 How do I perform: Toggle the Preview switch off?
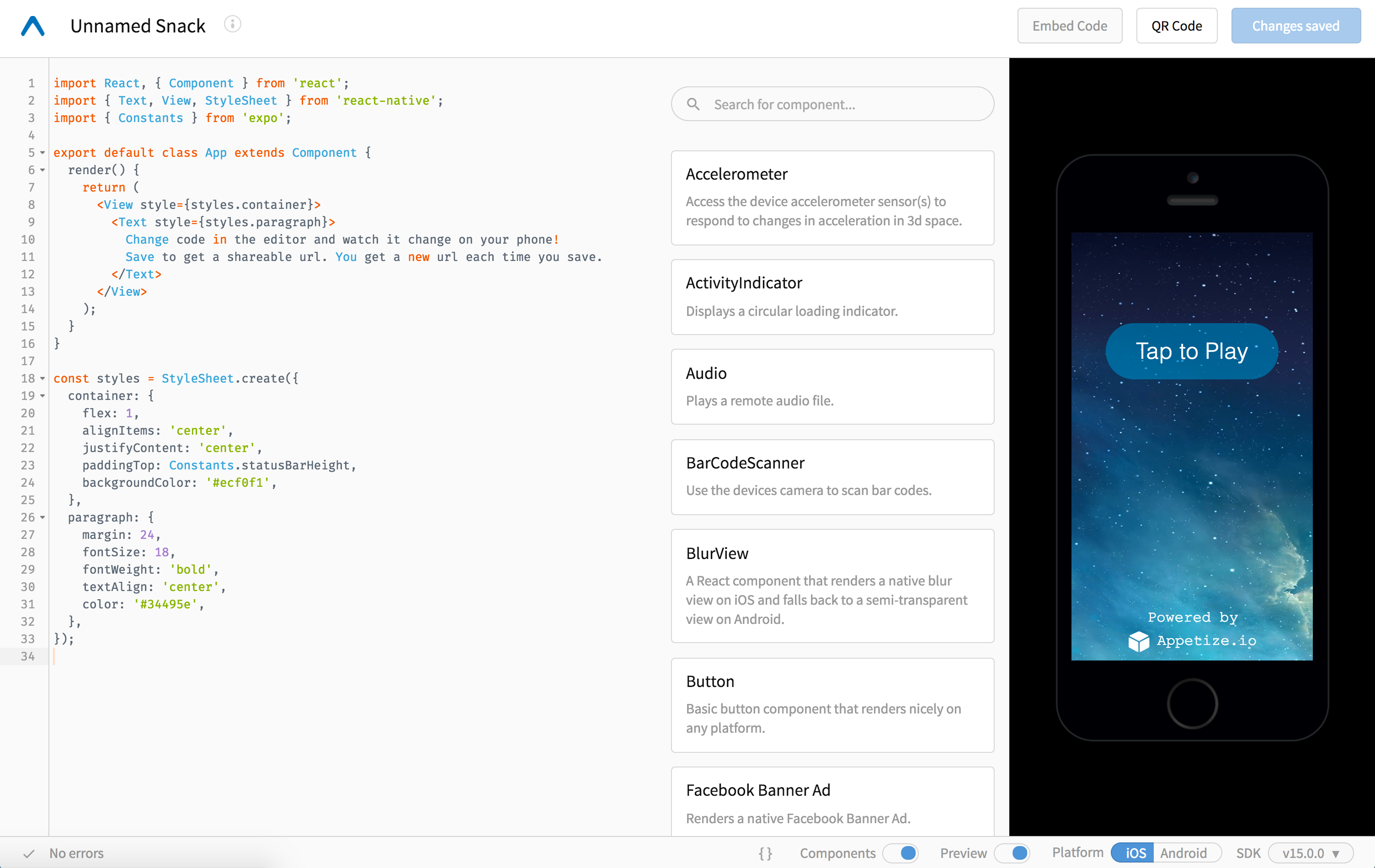[x=1013, y=852]
